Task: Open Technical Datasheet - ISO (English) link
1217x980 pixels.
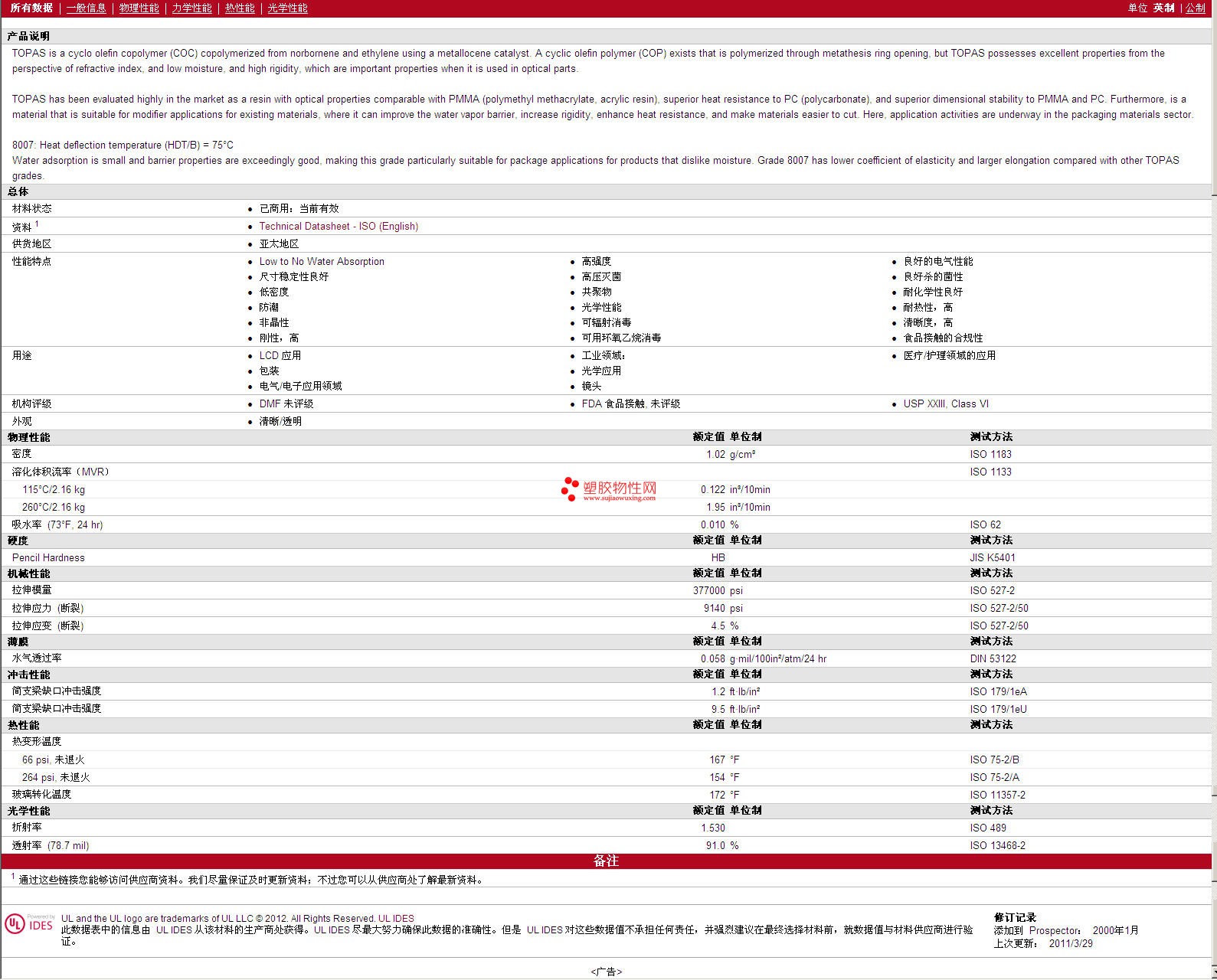Action: tap(339, 226)
